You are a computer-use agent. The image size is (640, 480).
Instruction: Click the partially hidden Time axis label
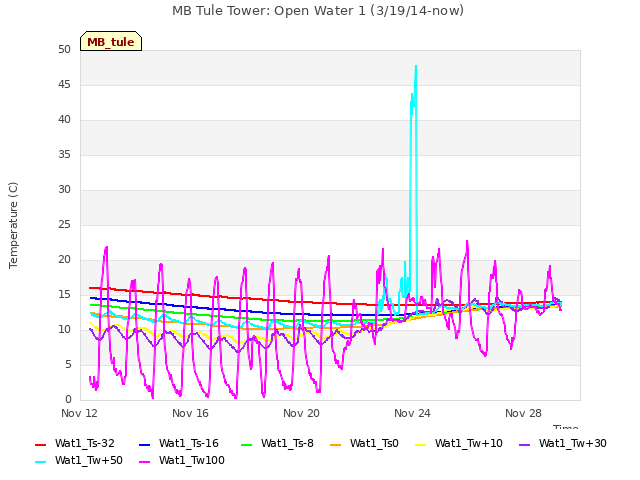click(566, 427)
